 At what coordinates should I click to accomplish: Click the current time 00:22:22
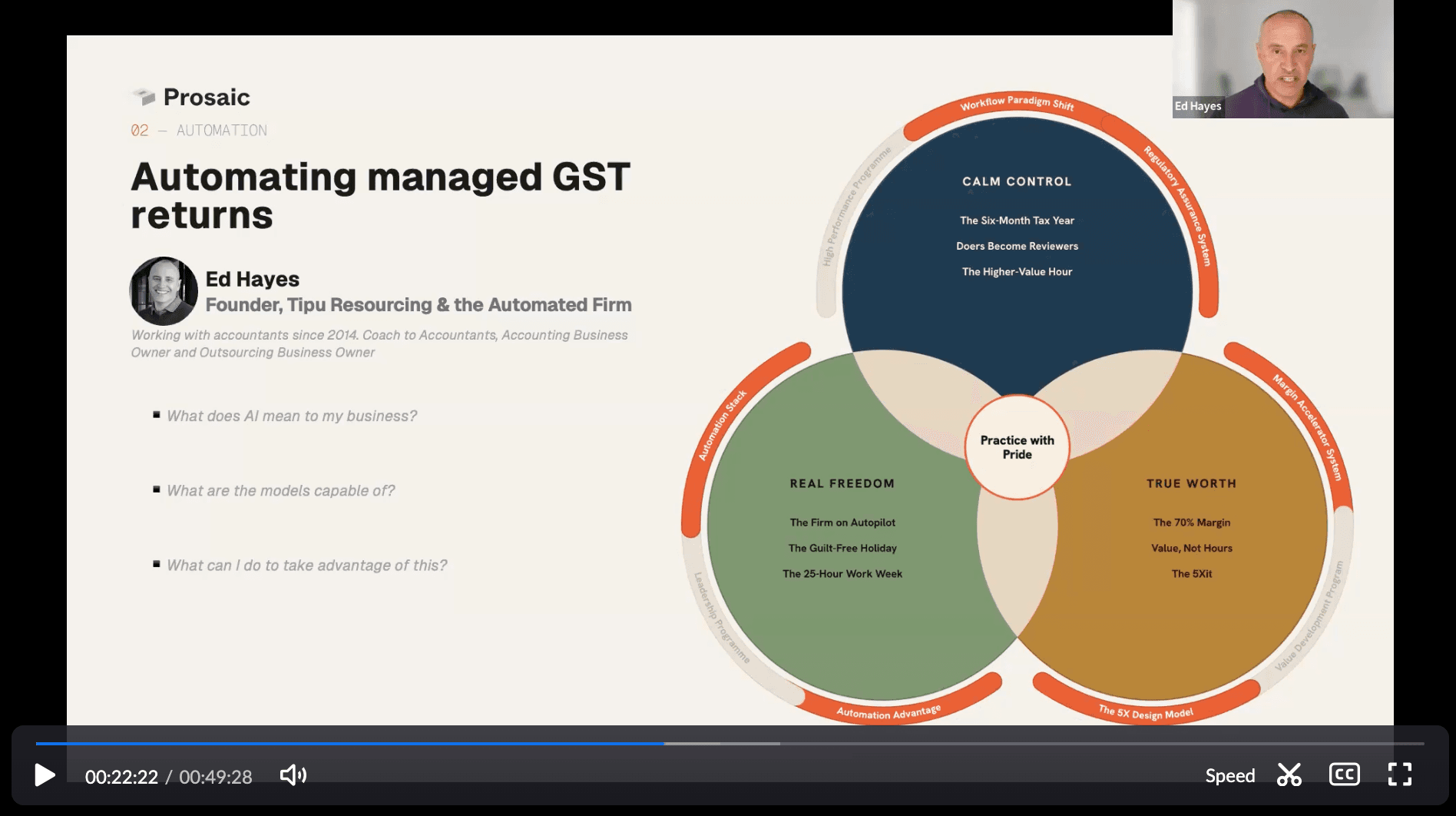pos(121,777)
